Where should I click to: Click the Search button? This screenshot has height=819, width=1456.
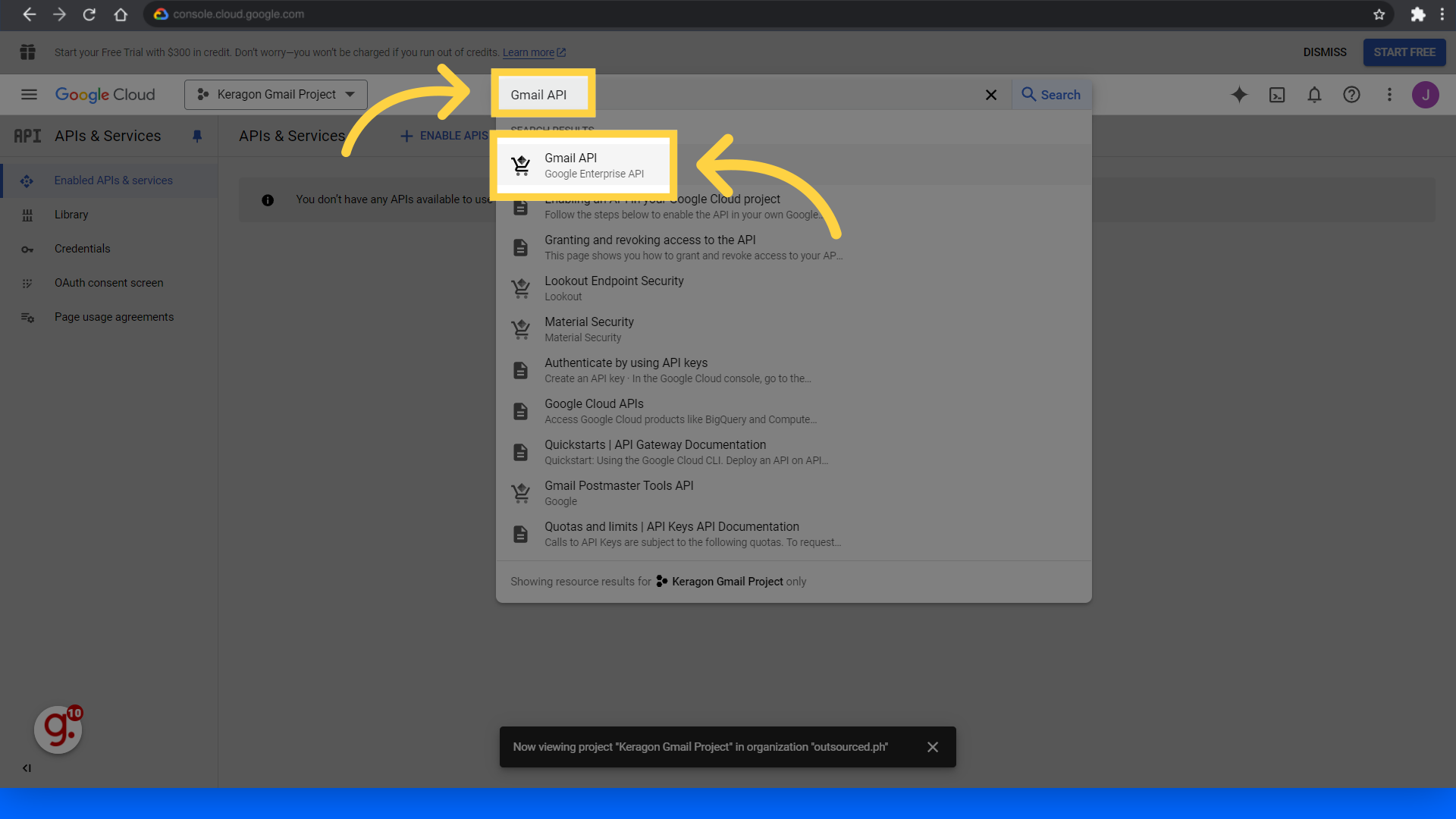pos(1051,95)
